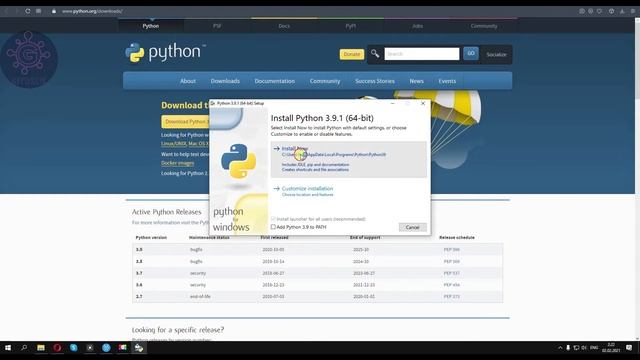640x360 pixels.
Task: Open PEP link in the 2.7 row
Action: 451,296
